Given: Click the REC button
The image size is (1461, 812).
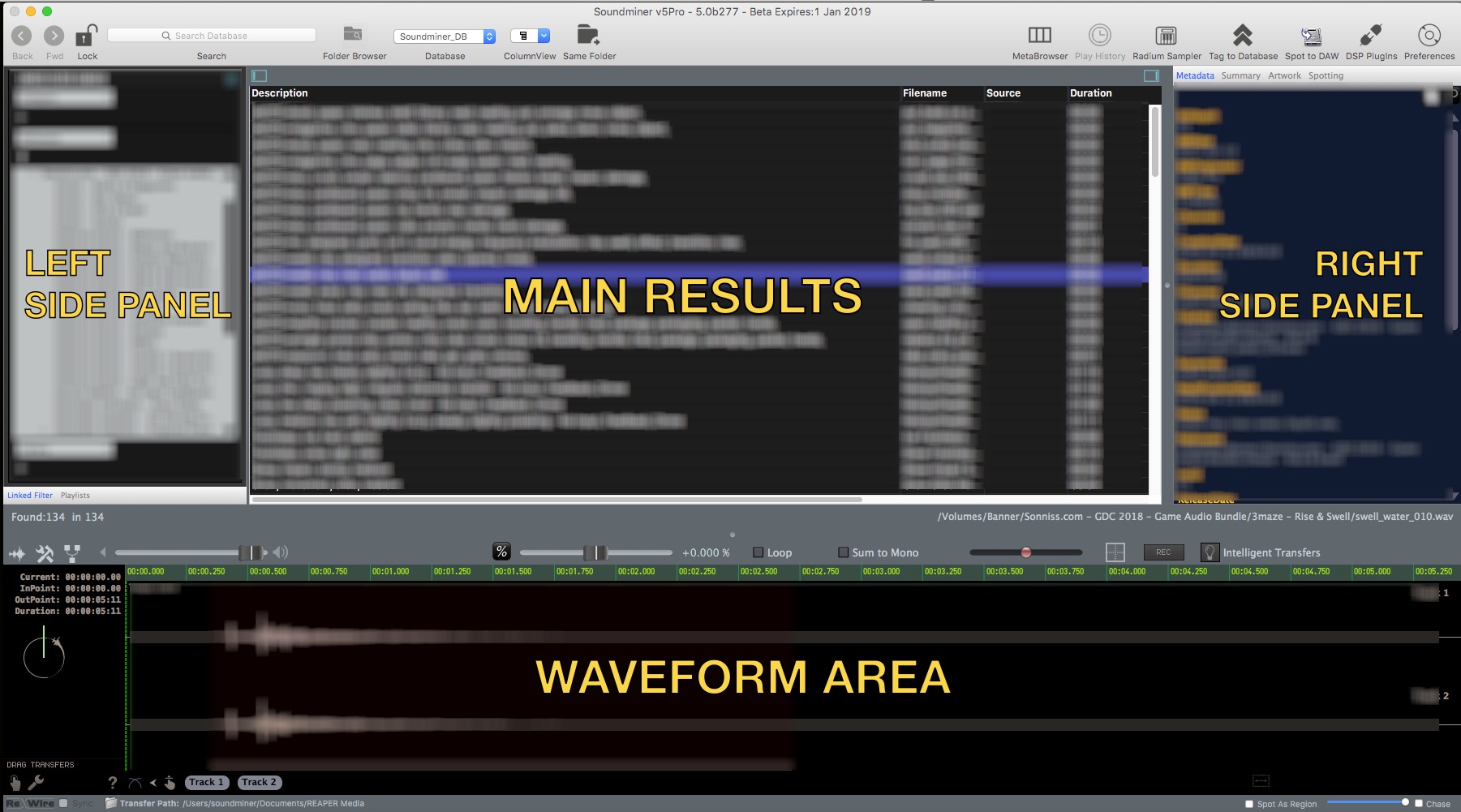Looking at the screenshot, I should point(1163,552).
